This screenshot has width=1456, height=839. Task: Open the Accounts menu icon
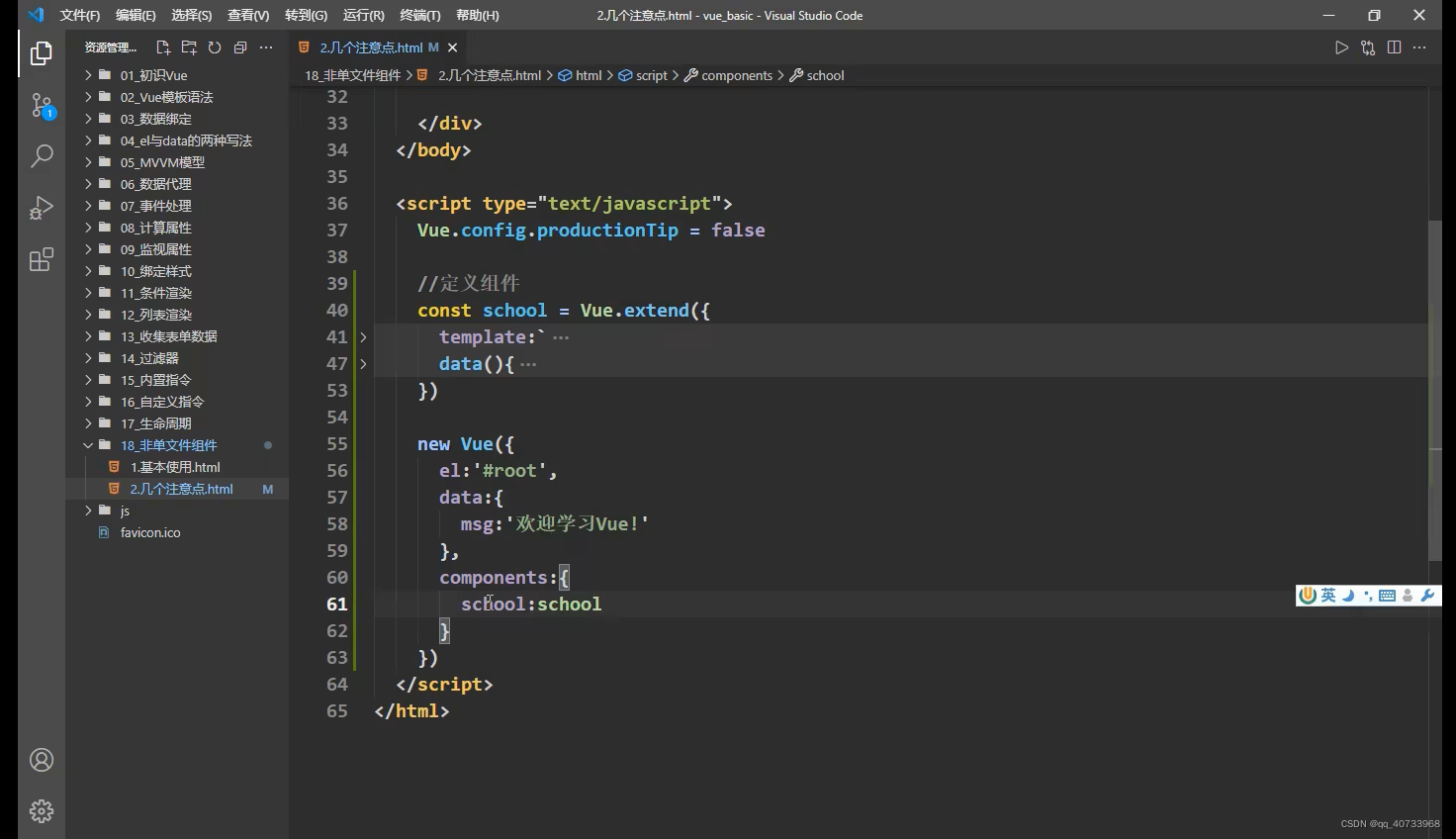42,760
